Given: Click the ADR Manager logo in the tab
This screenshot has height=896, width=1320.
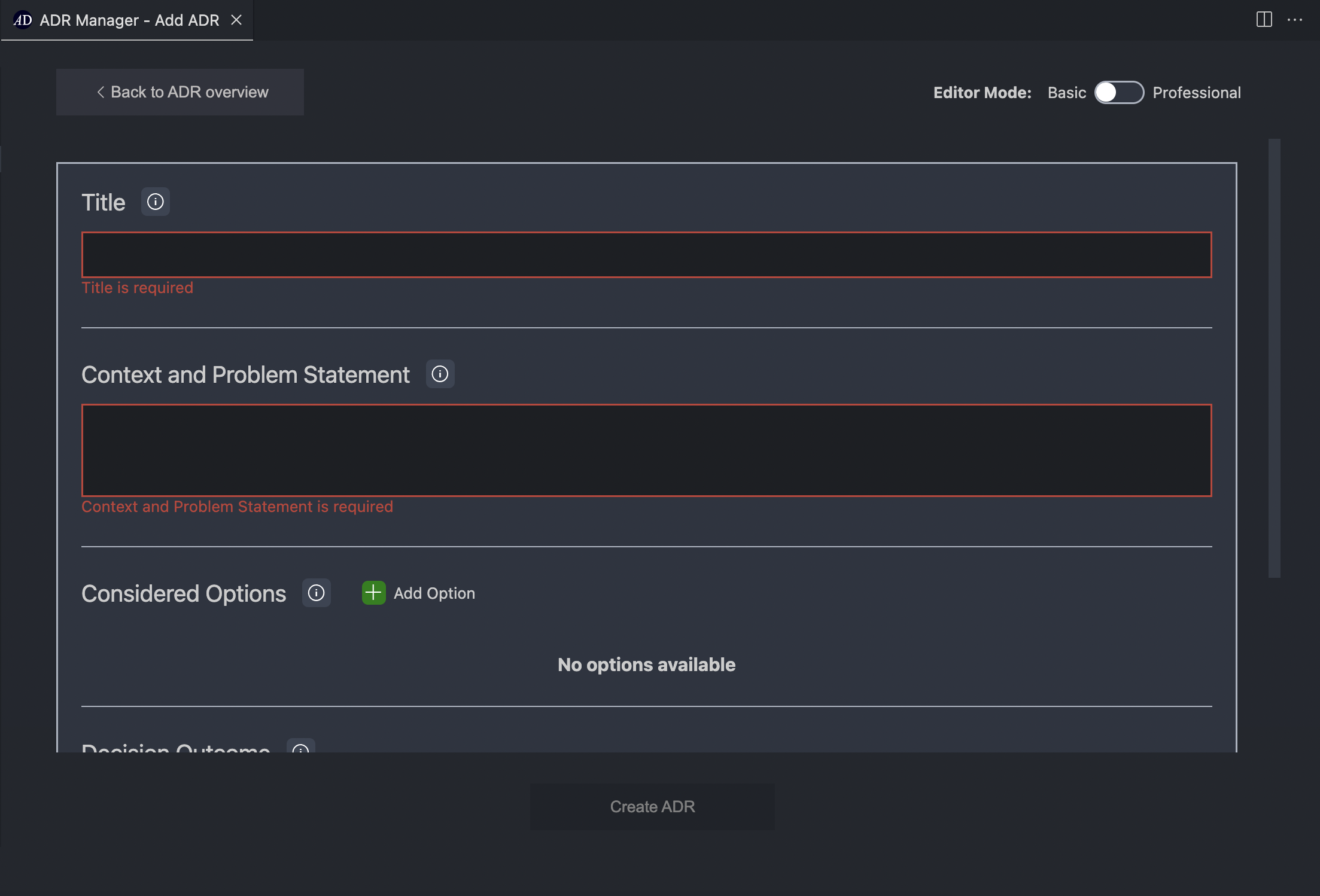Looking at the screenshot, I should click(23, 20).
